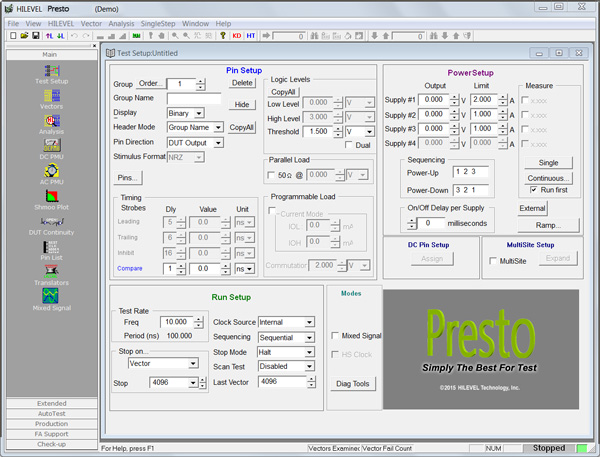Screen dimensions: 600x457
Task: Click the New file toolbar icon
Action: pos(13,36)
